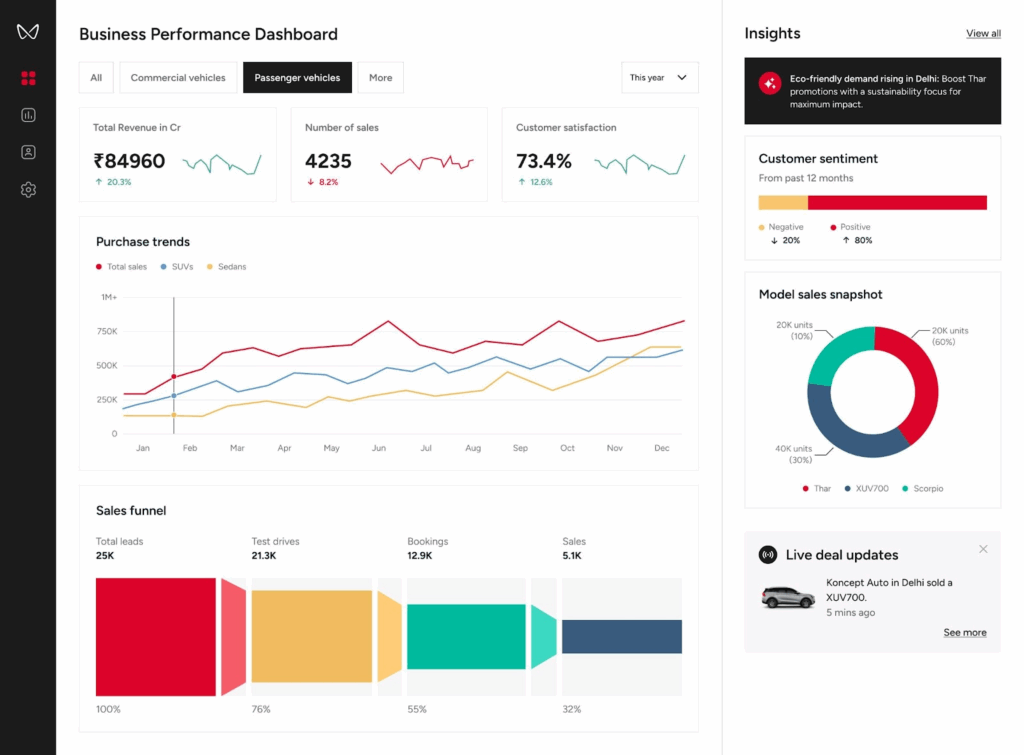Click the red eco-insight icon in Insights banner
The image size is (1024, 755).
pos(768,84)
